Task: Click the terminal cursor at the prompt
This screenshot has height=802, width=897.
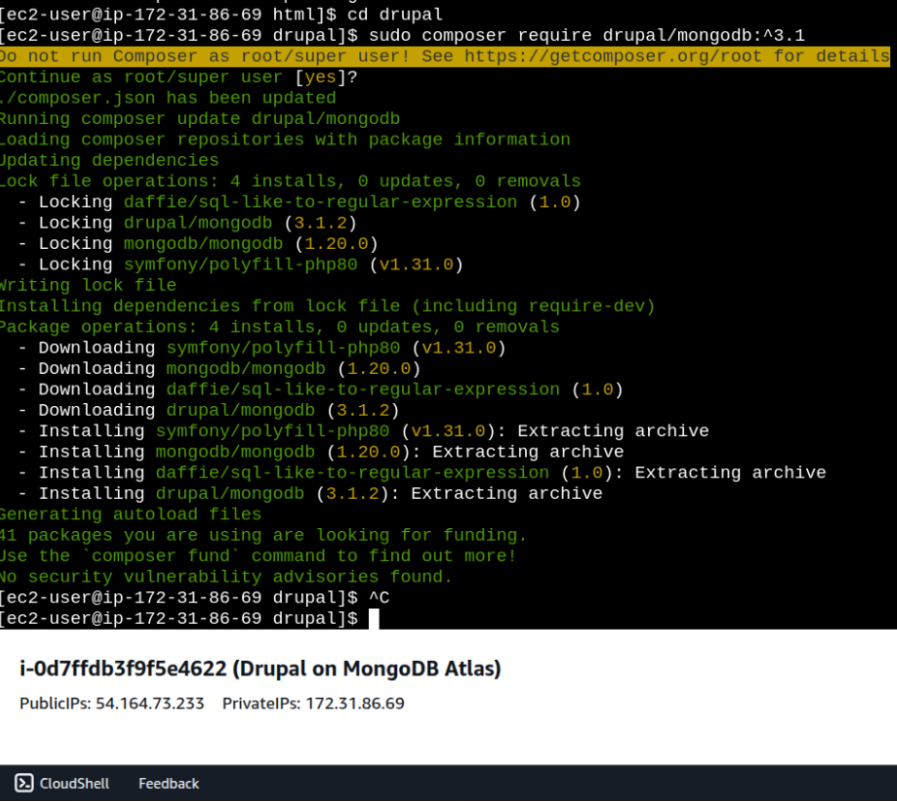Action: (x=374, y=618)
